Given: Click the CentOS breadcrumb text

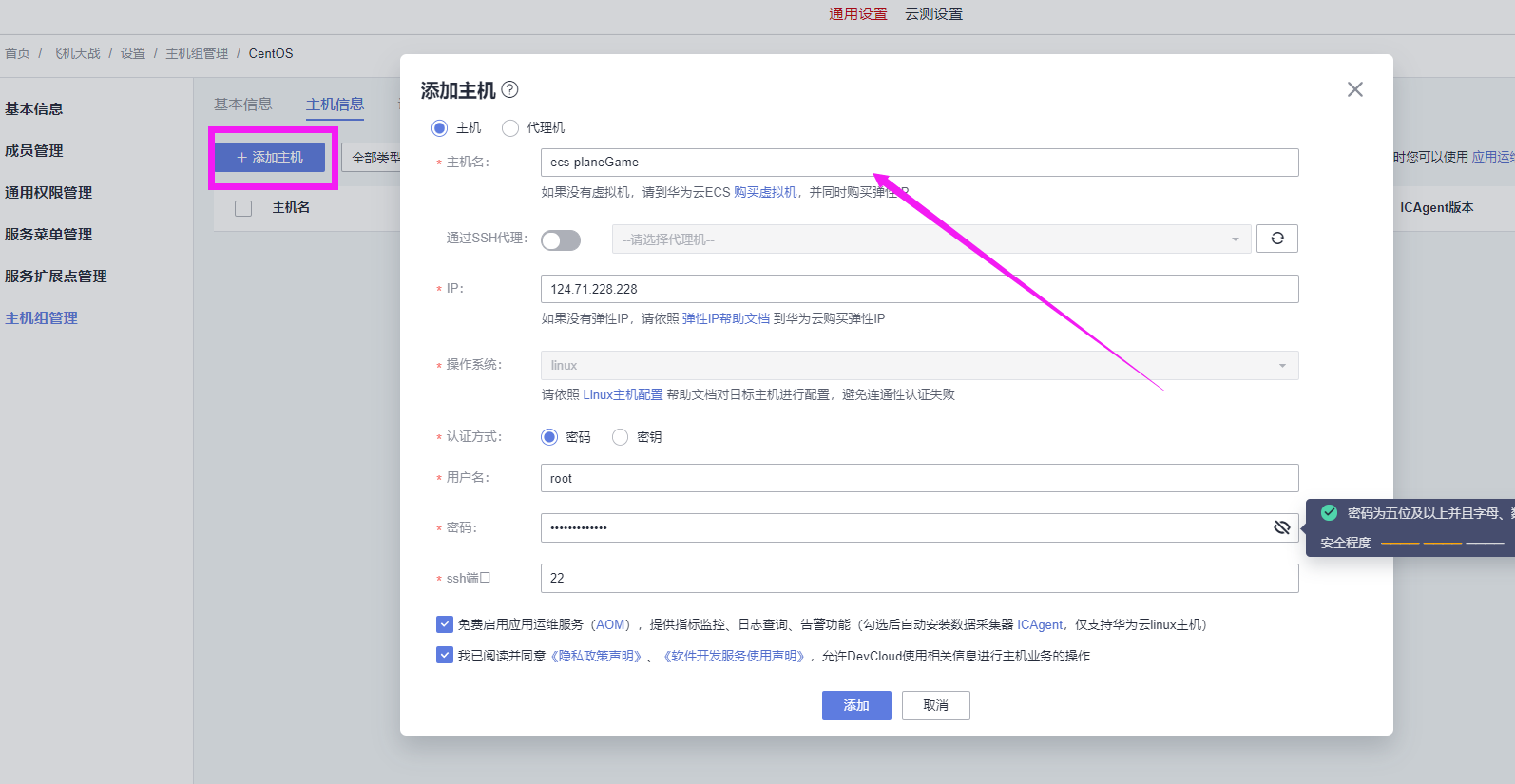Looking at the screenshot, I should (271, 53).
